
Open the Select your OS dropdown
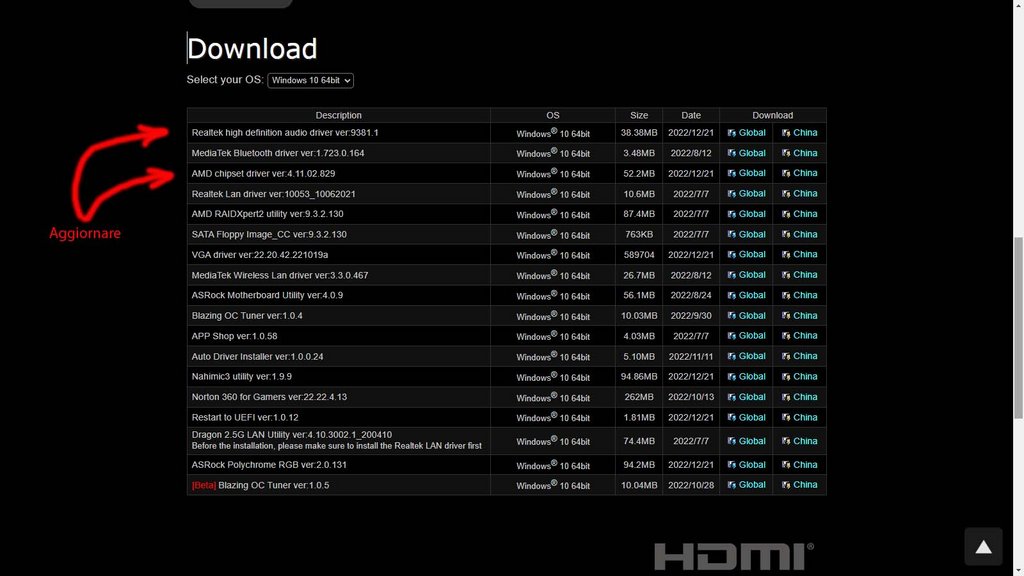click(x=310, y=80)
